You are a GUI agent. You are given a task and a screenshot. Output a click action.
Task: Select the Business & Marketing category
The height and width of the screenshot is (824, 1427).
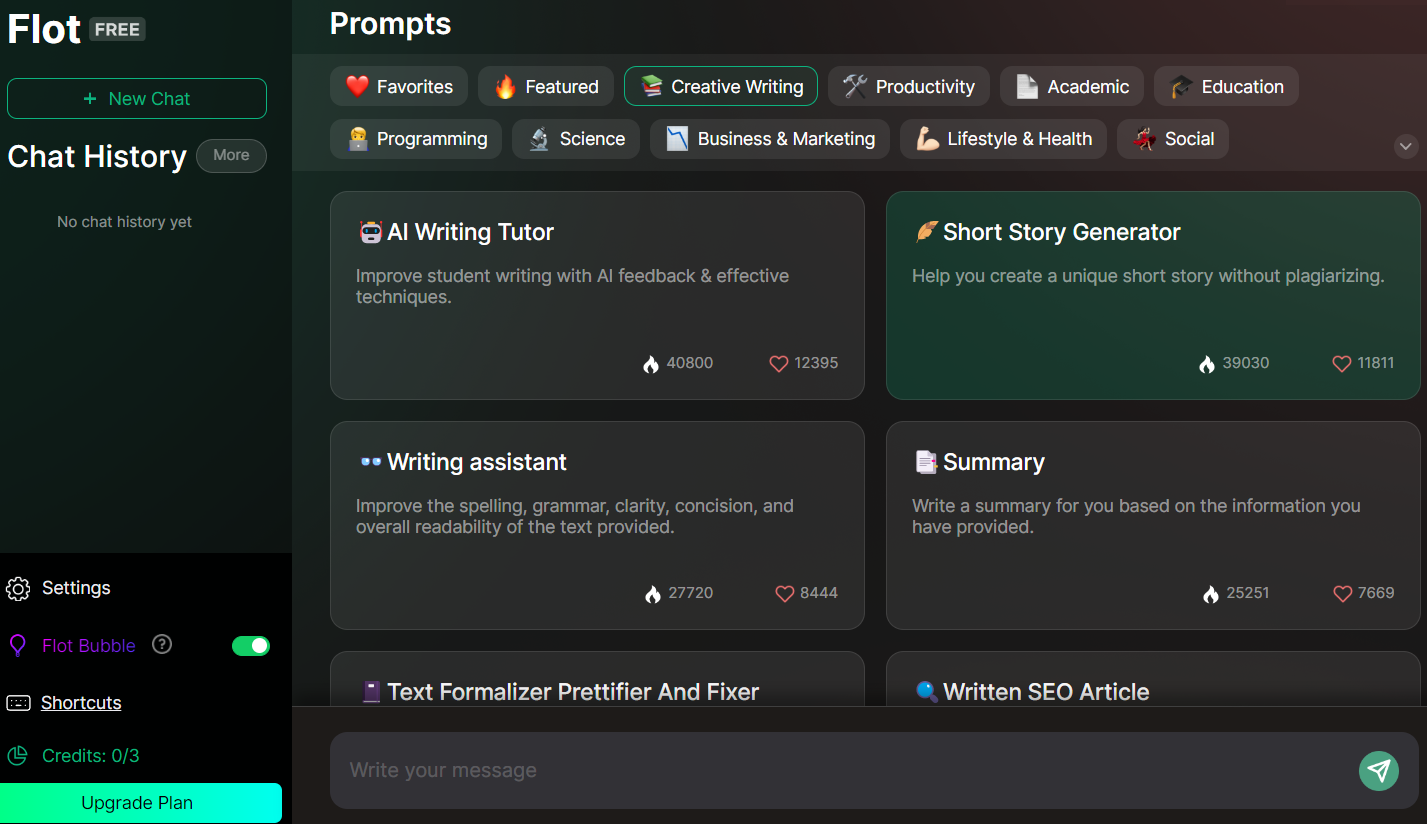click(x=770, y=139)
